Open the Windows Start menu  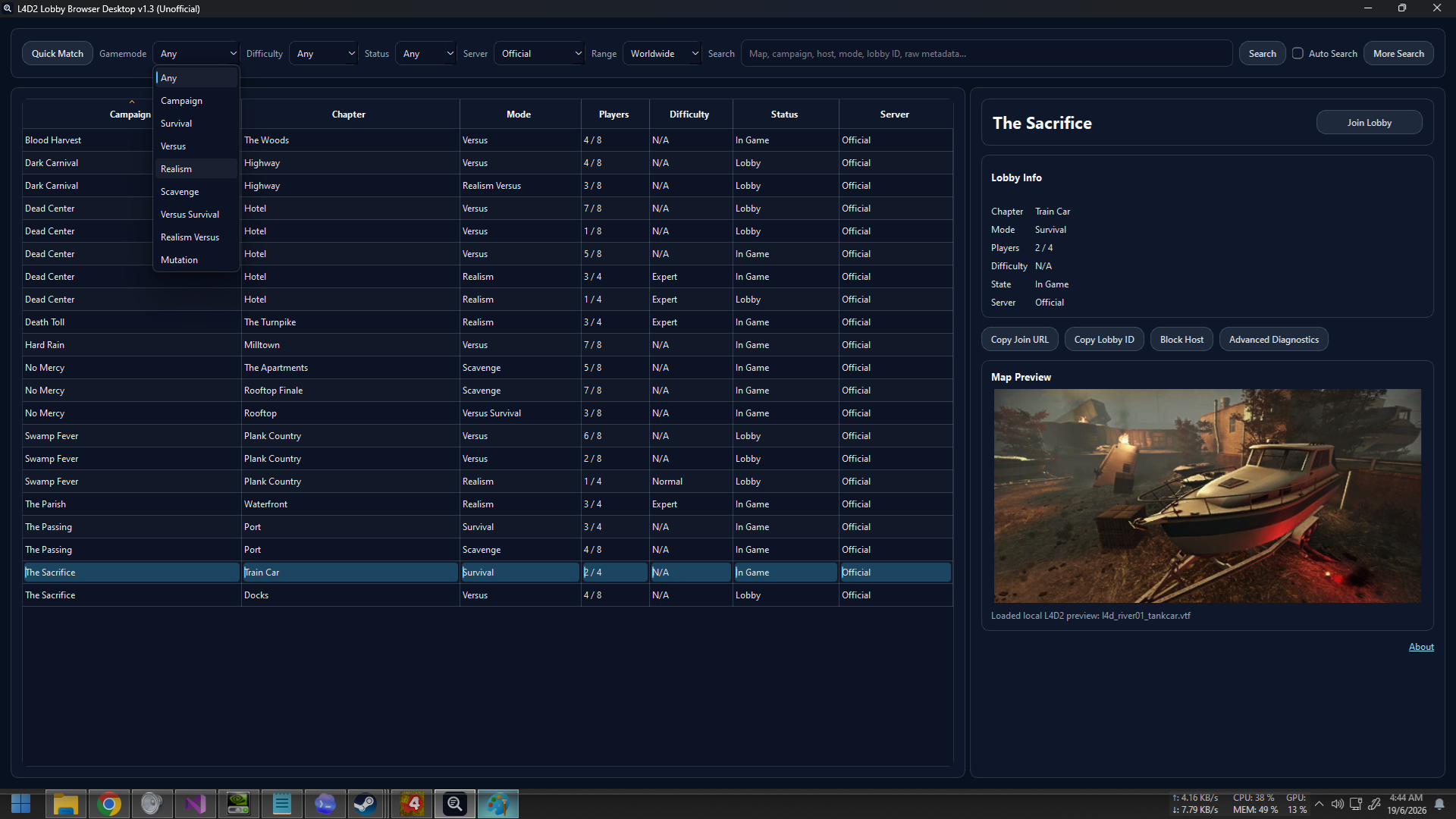21,804
